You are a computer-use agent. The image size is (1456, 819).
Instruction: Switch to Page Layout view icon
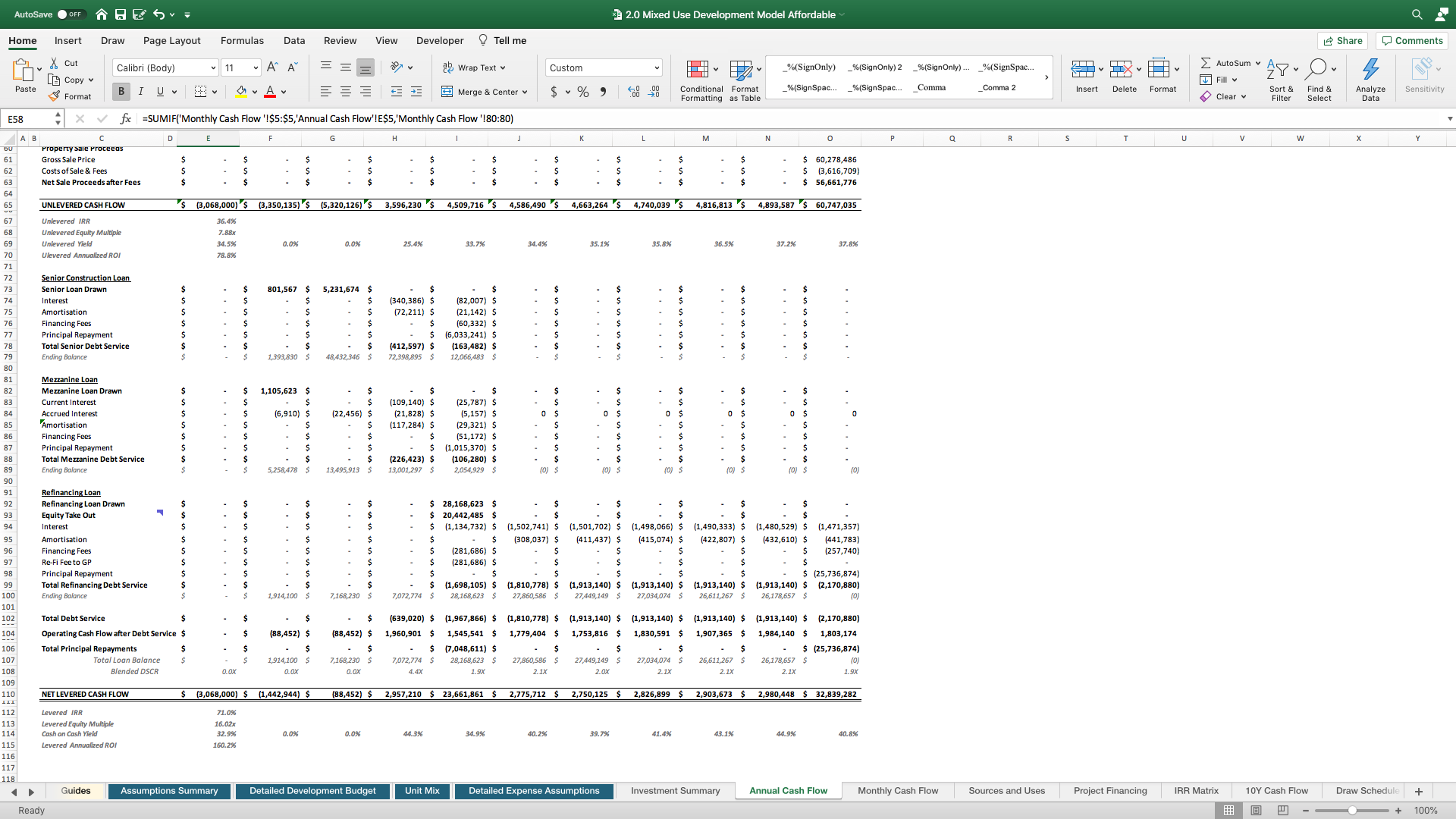(x=1256, y=810)
